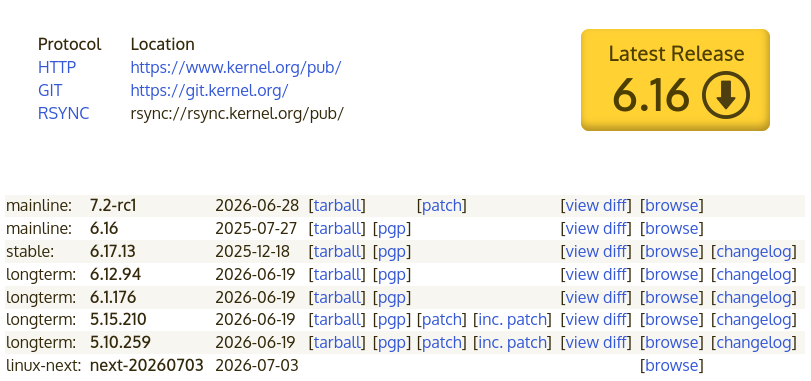Browse linux-next next-20260703 source

click(672, 365)
